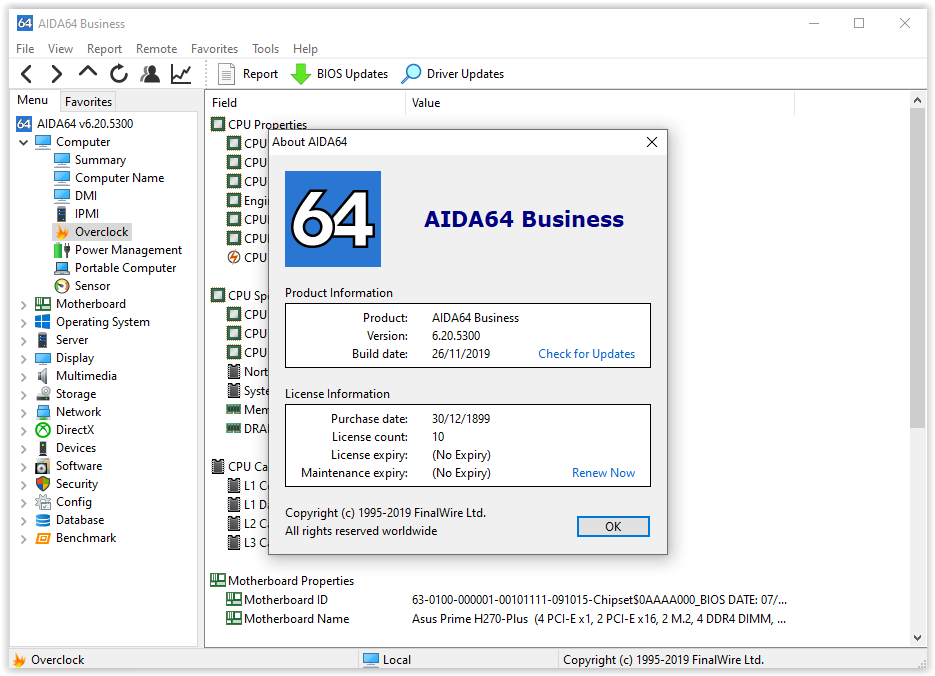Expand the Benchmark tree node

coord(24,539)
